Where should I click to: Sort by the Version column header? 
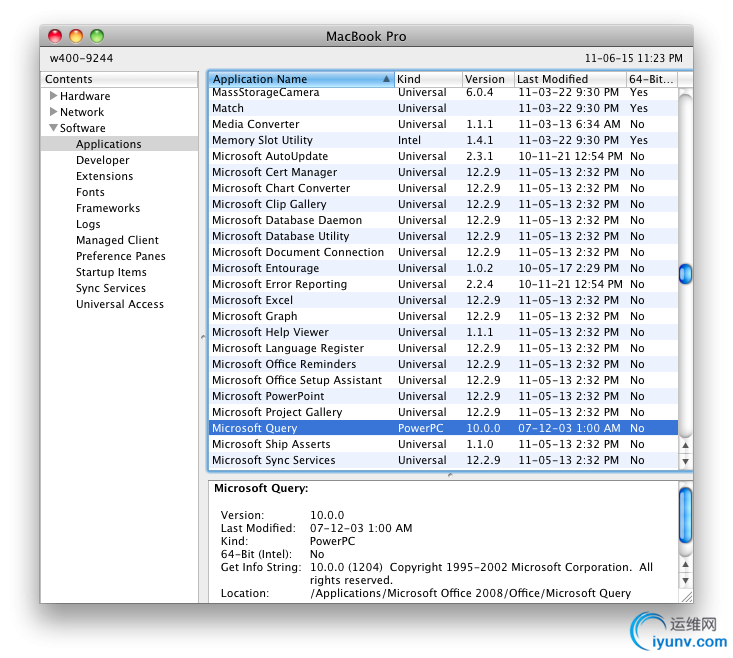click(488, 79)
